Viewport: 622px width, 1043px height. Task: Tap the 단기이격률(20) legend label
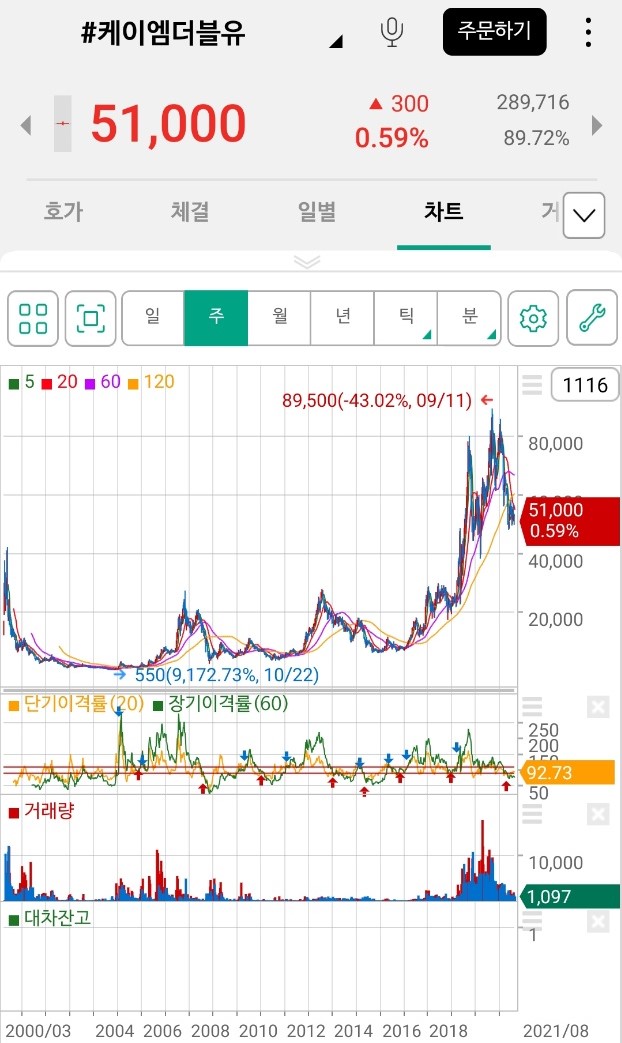click(x=77, y=704)
